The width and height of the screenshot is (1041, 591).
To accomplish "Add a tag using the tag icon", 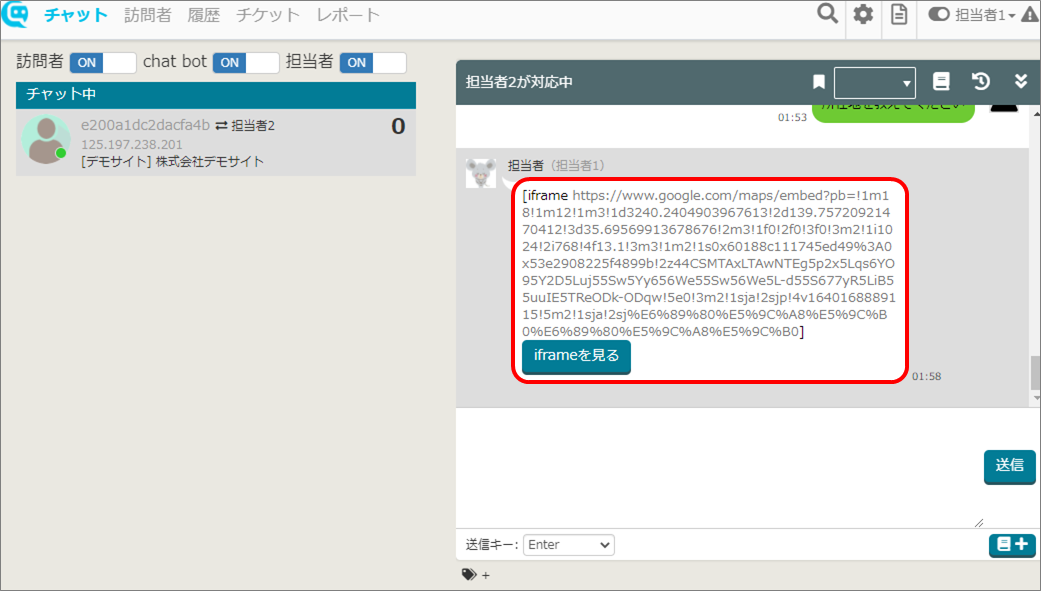I will tap(469, 574).
